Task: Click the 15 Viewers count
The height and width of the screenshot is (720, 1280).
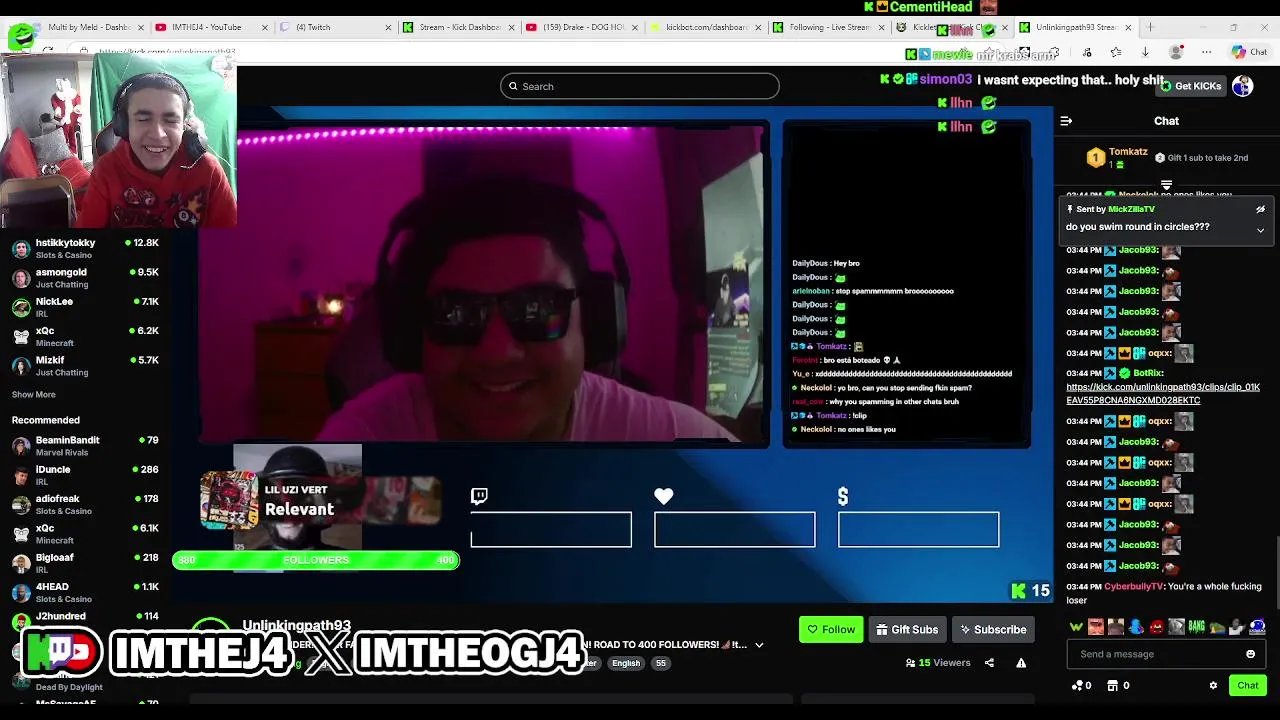Action: pyautogui.click(x=938, y=663)
